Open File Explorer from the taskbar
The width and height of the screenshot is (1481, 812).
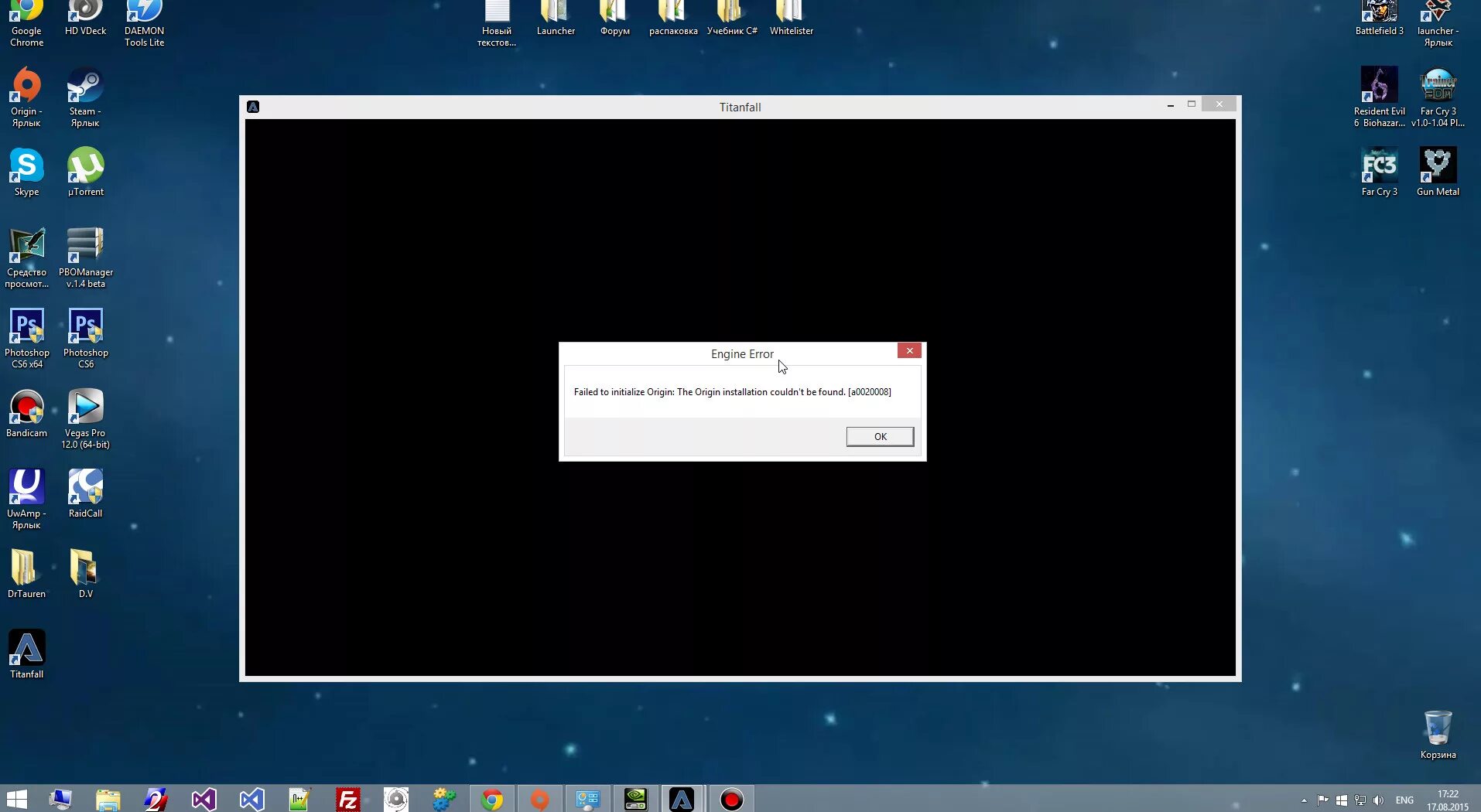[x=108, y=799]
